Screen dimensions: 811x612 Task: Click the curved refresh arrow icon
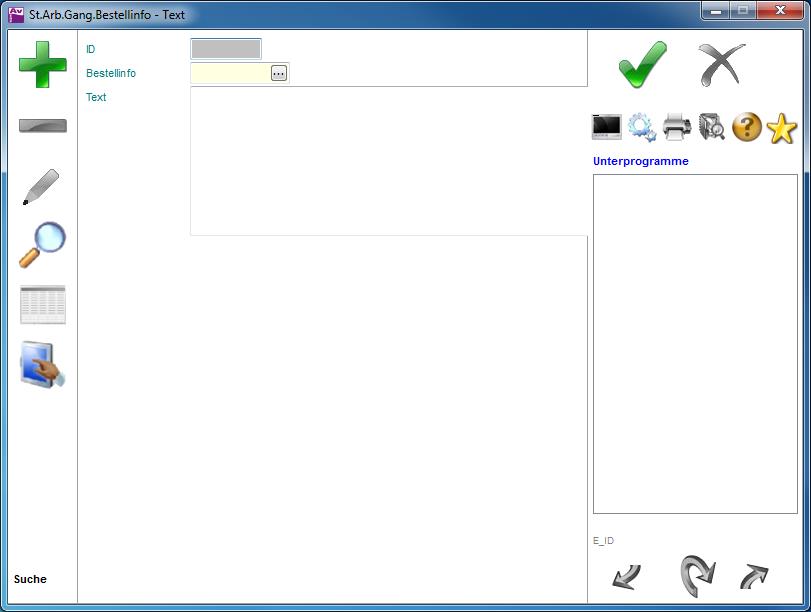click(697, 576)
